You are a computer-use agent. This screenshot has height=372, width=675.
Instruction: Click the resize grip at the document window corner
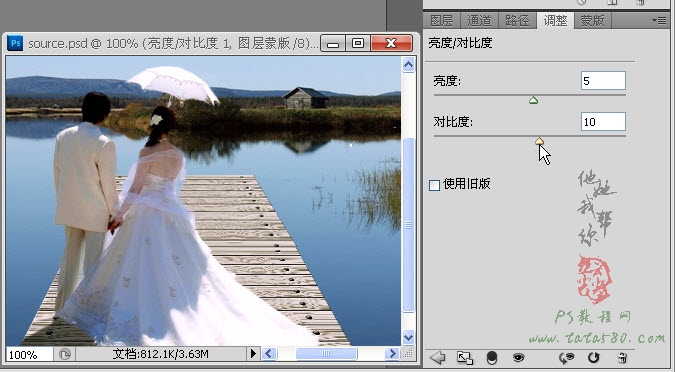click(x=408, y=354)
